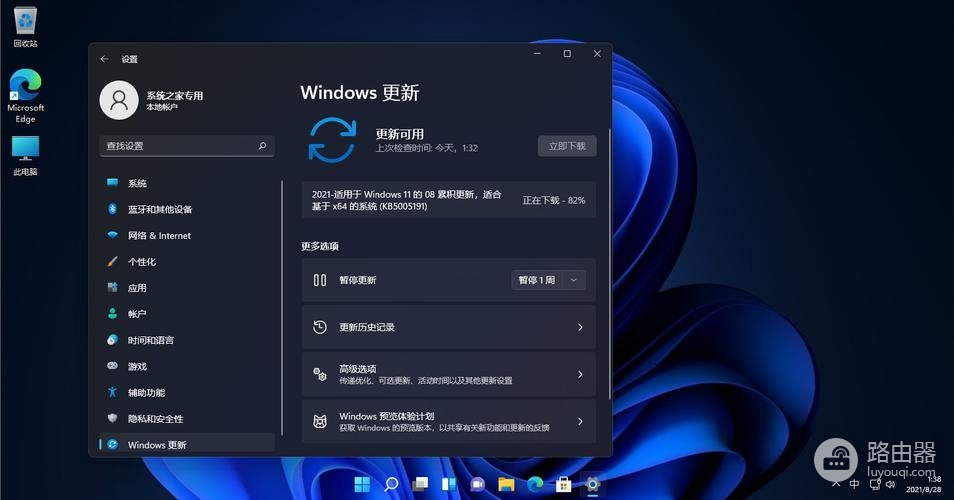Image resolution: width=954 pixels, height=500 pixels.
Task: Click the search magnifier in the settings search box
Action: (x=263, y=146)
